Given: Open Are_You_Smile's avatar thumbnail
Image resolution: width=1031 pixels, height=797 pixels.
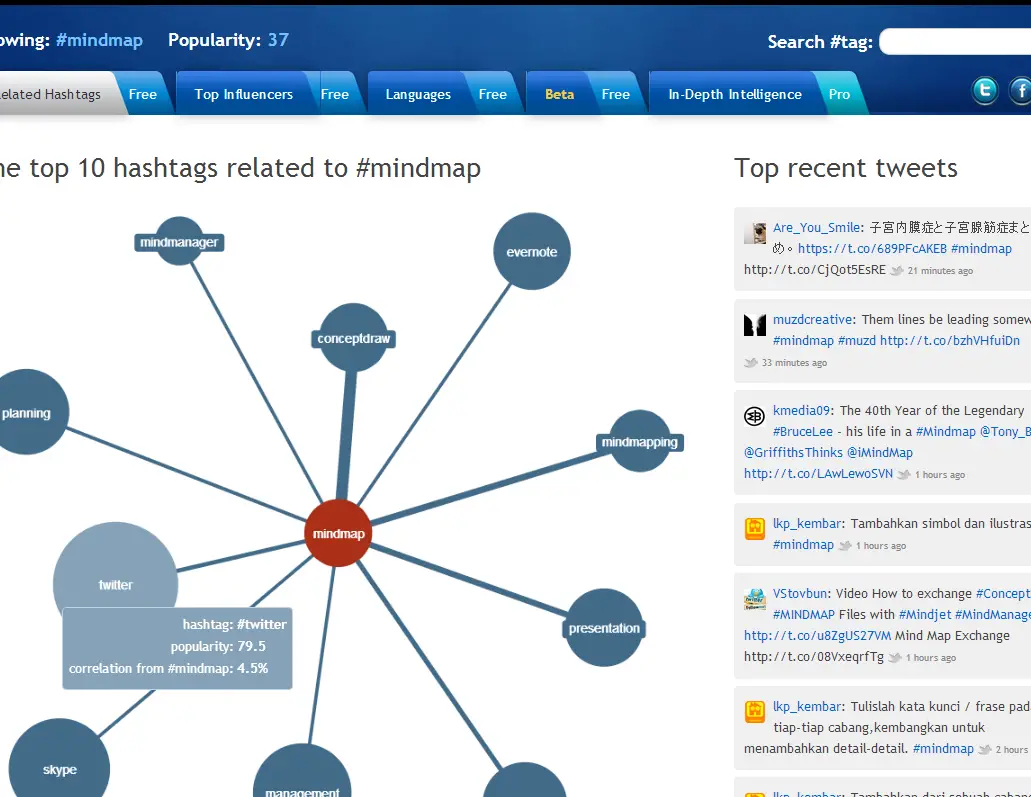Looking at the screenshot, I should (755, 233).
